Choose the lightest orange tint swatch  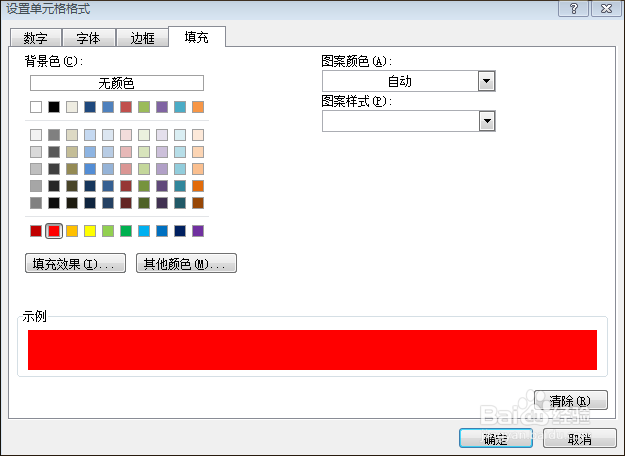pos(198,135)
